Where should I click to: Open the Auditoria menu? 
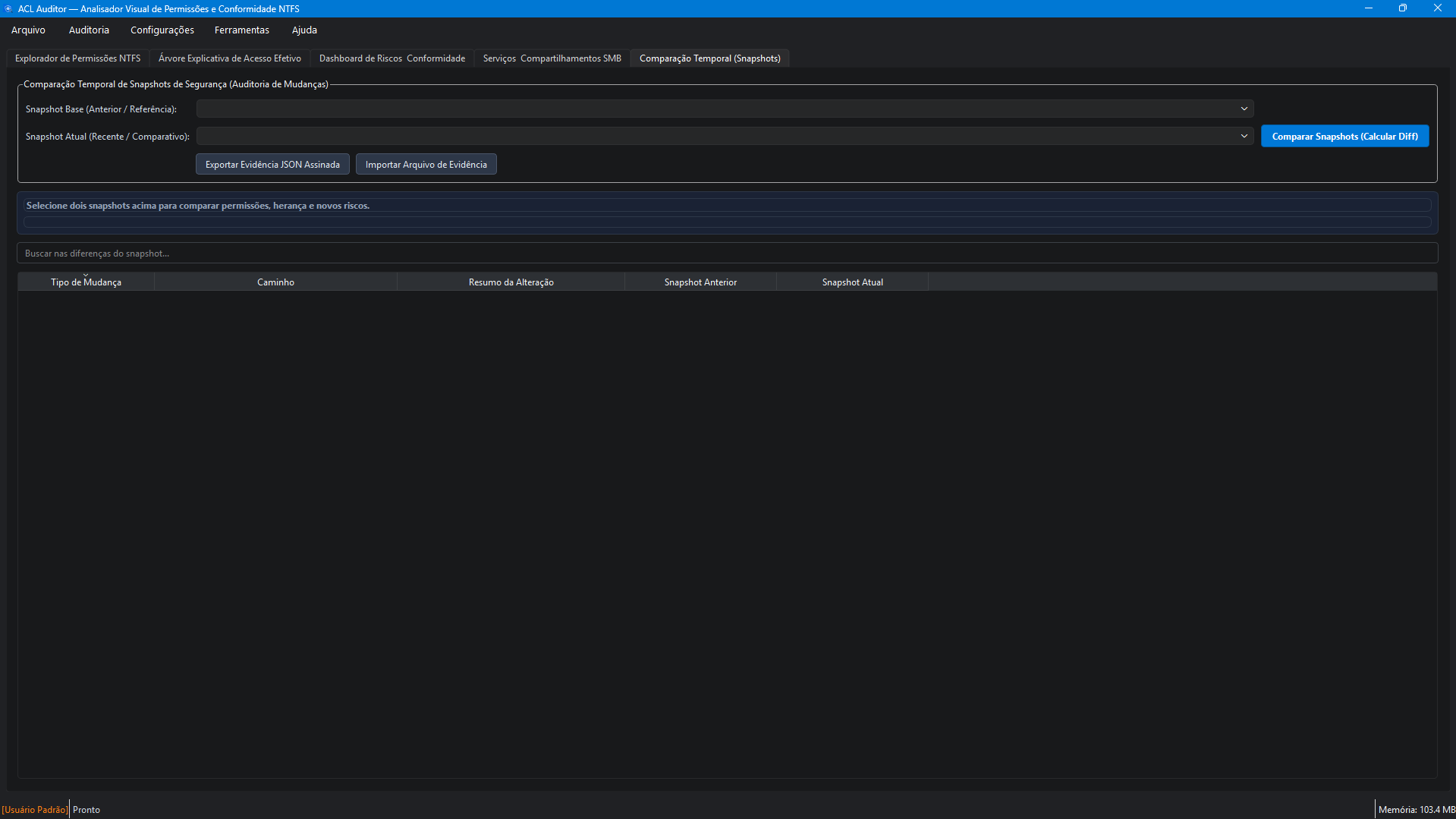pos(89,30)
